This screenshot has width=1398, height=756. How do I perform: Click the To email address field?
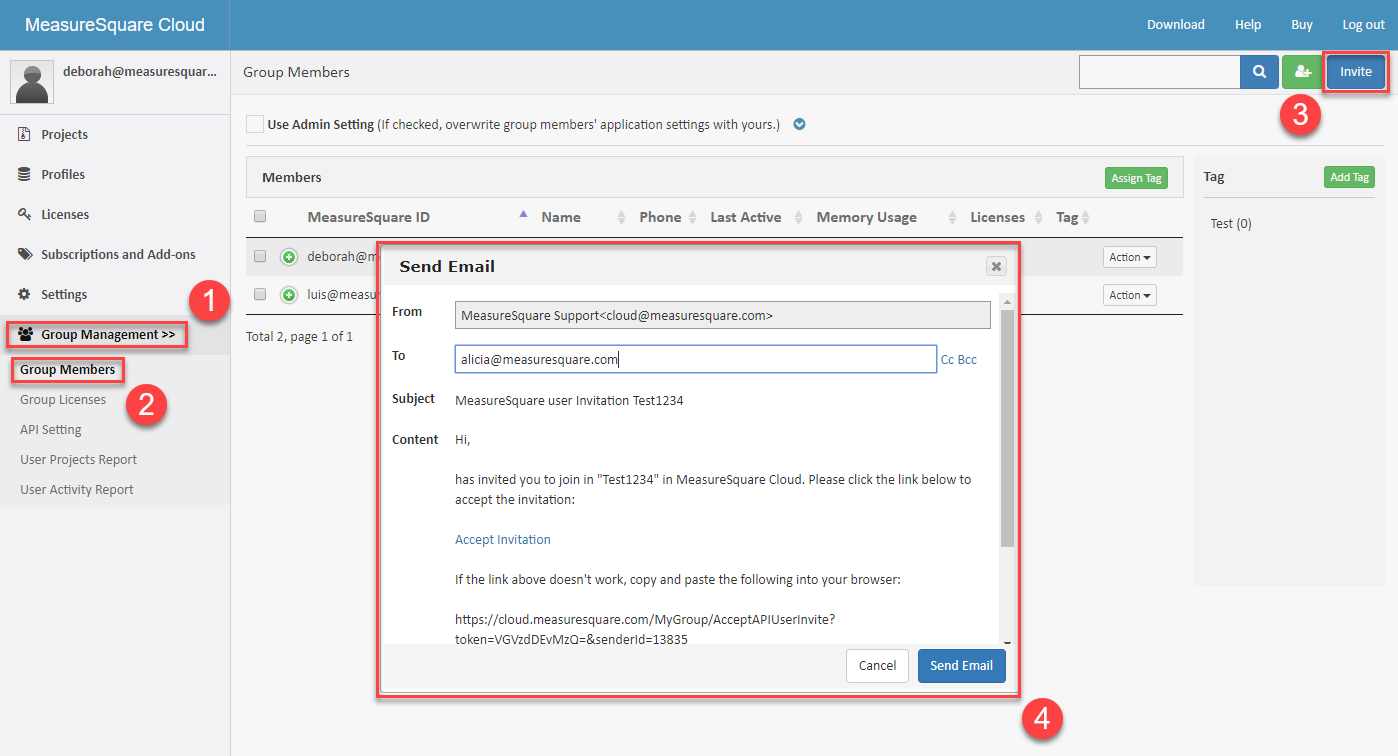pyautogui.click(x=696, y=360)
